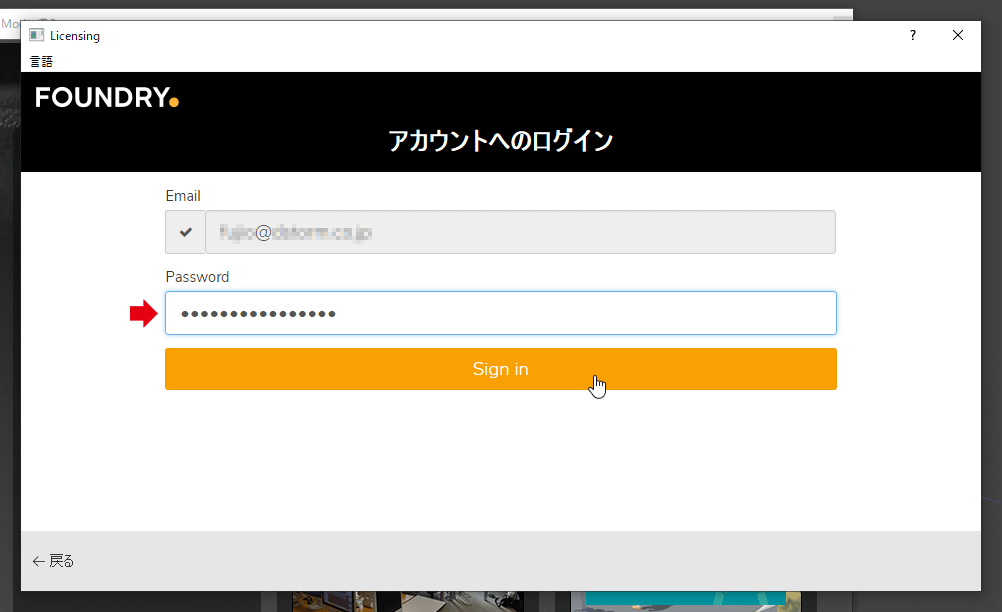Viewport: 1002px width, 612px height.
Task: Click the blurred Email address field
Action: tap(520, 232)
